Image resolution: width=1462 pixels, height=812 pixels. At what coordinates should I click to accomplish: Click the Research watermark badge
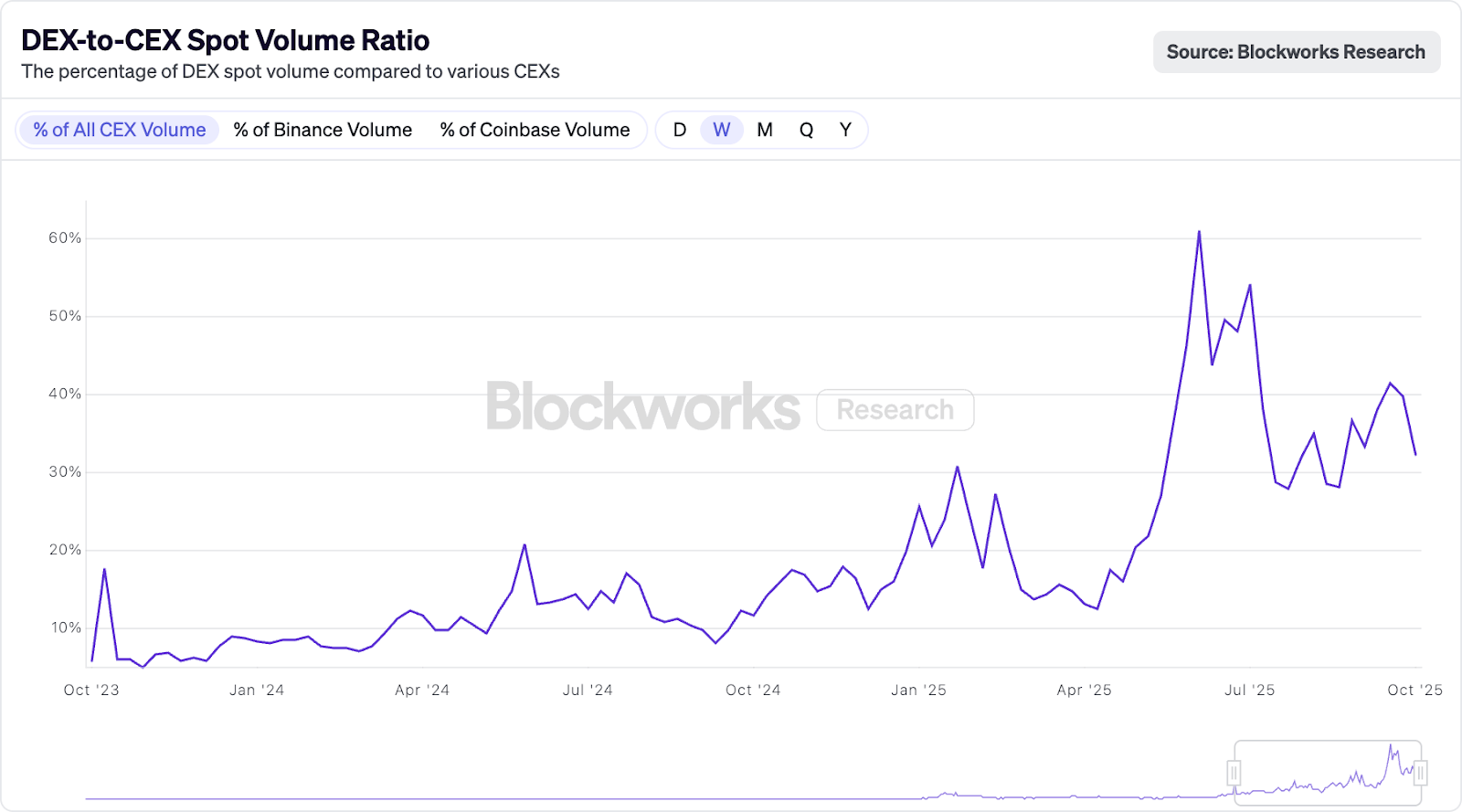(x=895, y=410)
